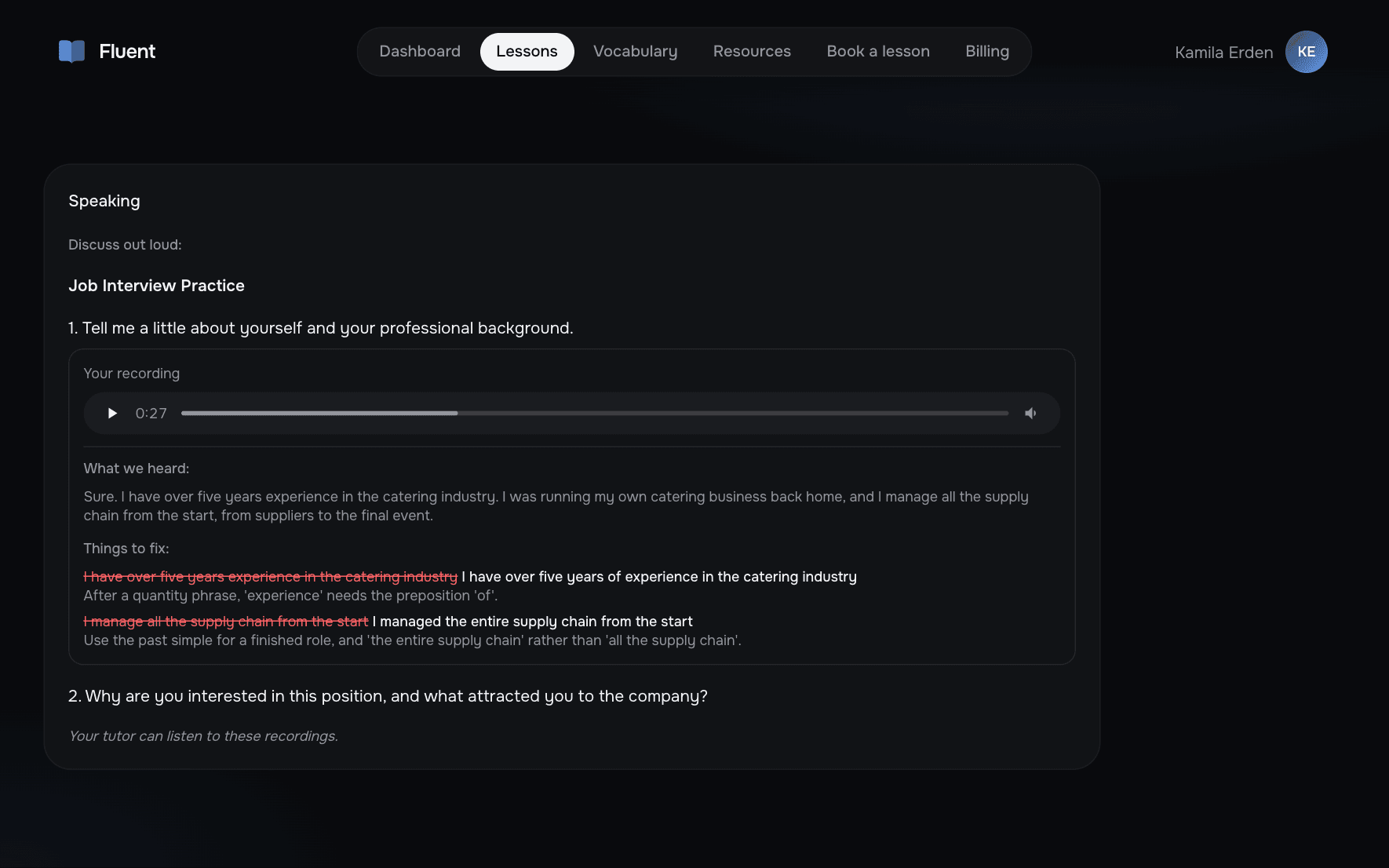
Task: Switch to the Resources tab
Action: pos(752,52)
